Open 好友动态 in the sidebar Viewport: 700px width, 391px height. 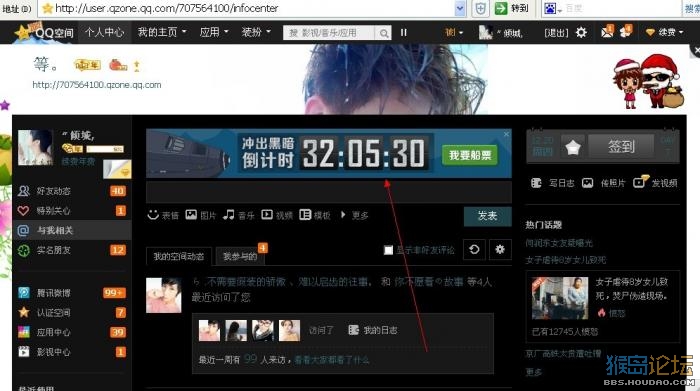(54, 191)
